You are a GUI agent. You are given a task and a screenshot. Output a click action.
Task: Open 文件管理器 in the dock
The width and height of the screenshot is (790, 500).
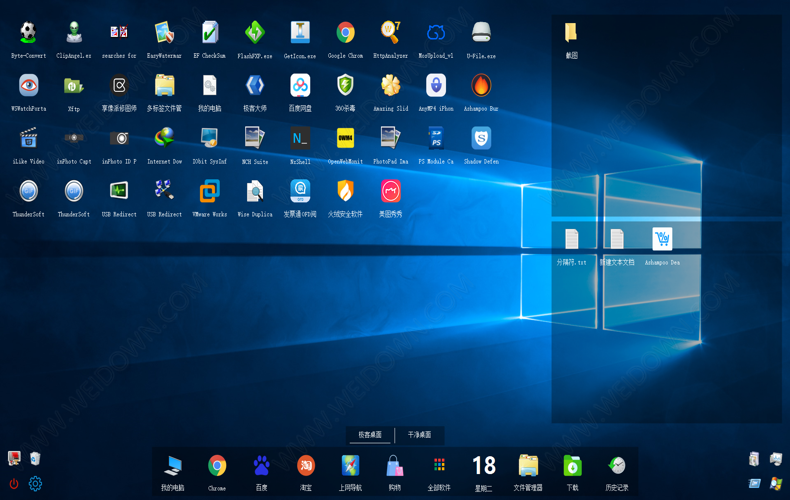[528, 466]
